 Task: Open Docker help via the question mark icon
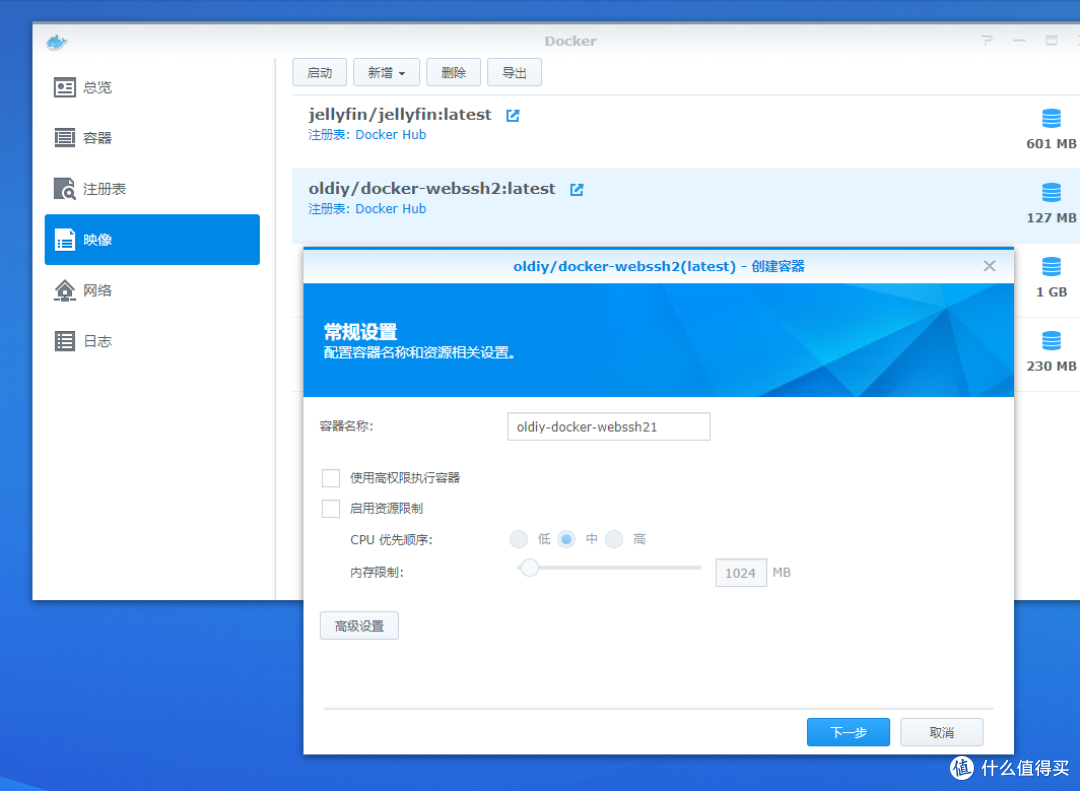986,40
